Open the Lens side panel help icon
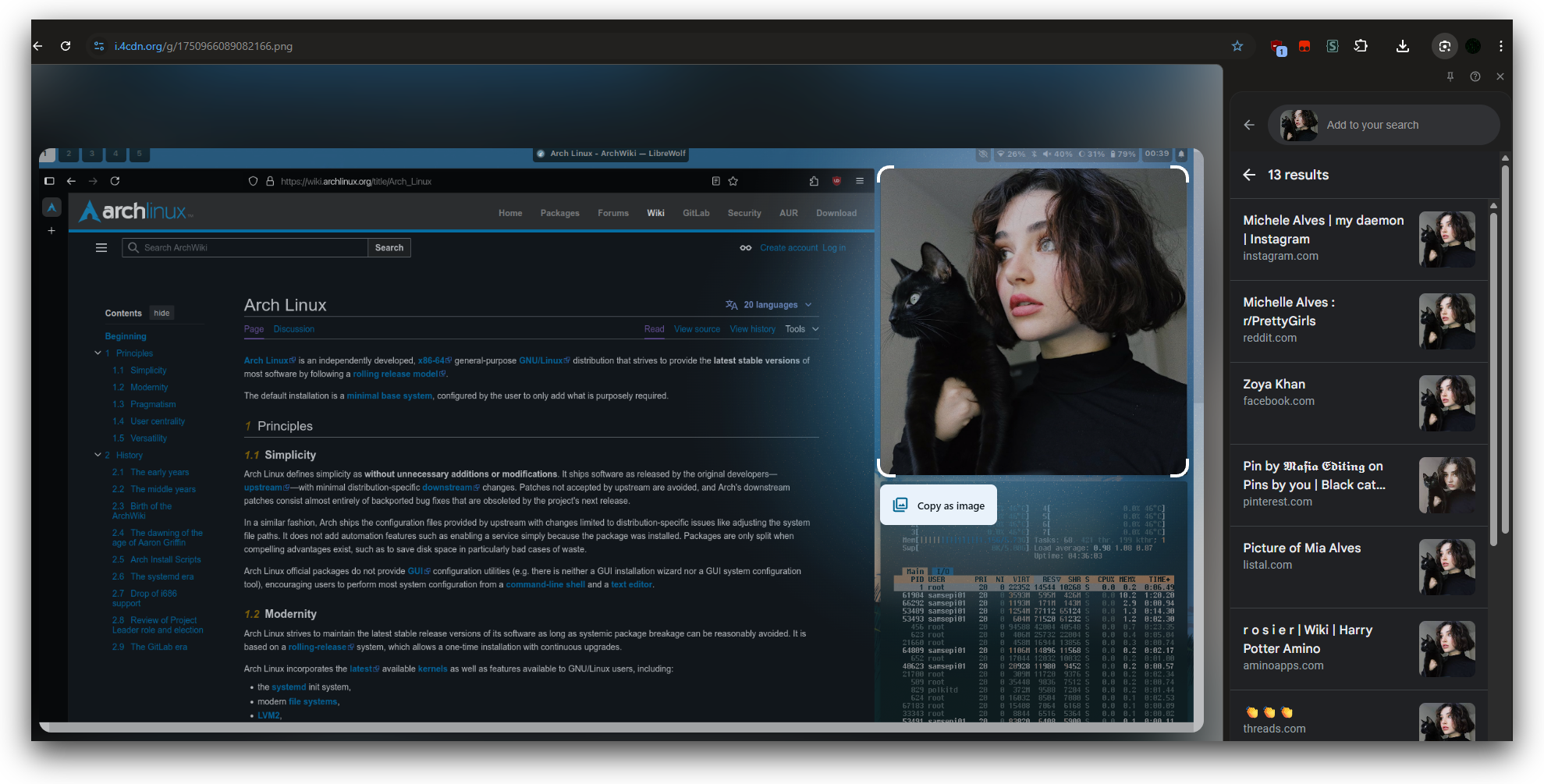Screen dimensions: 1544x784 coord(1475,76)
